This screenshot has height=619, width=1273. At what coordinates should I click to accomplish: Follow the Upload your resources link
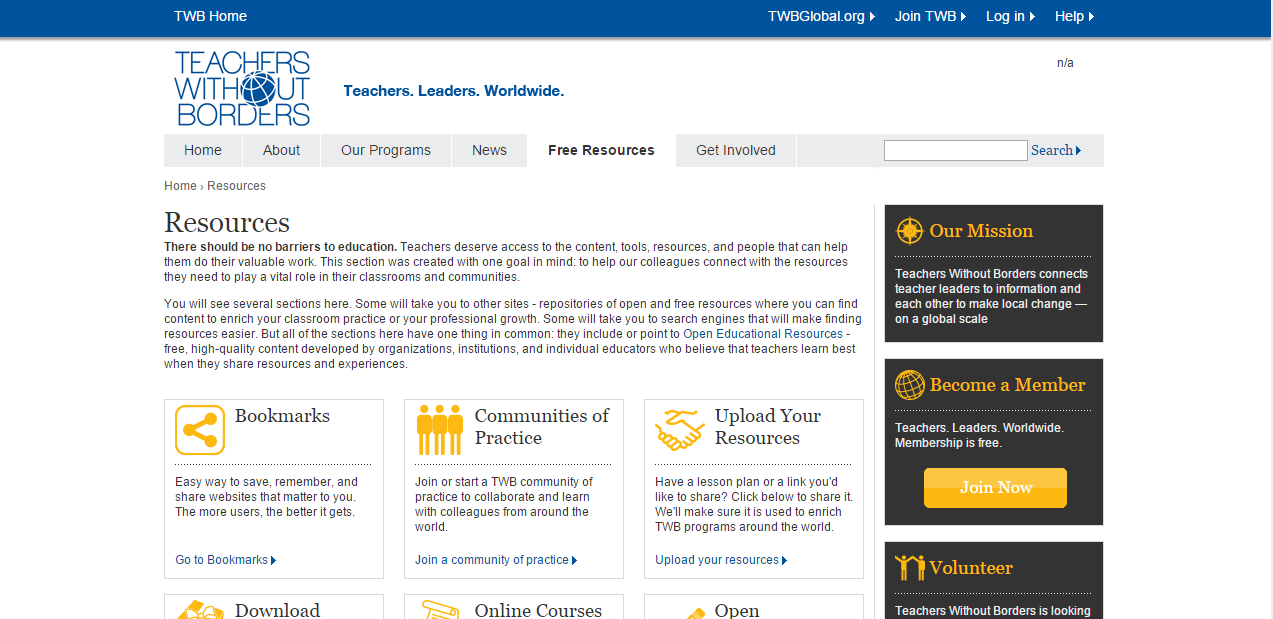pyautogui.click(x=721, y=560)
